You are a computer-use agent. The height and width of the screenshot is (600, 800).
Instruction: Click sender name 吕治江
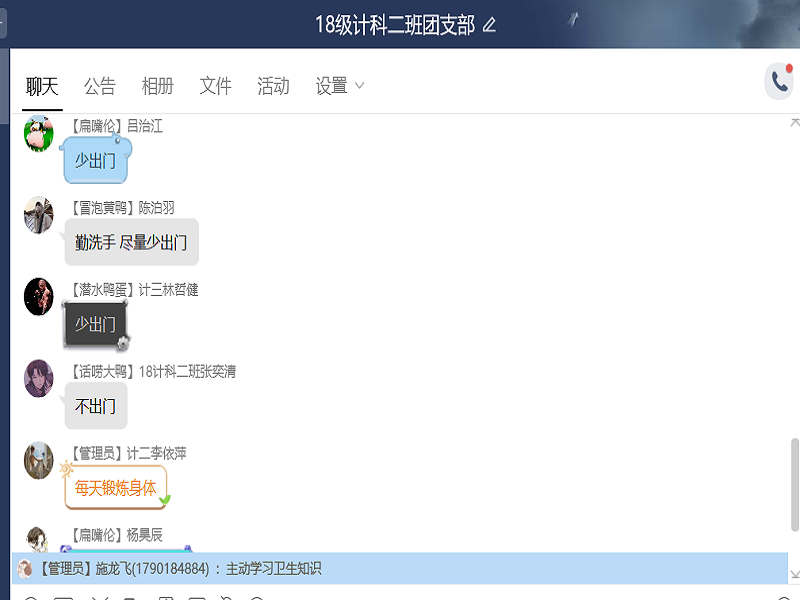click(x=144, y=126)
